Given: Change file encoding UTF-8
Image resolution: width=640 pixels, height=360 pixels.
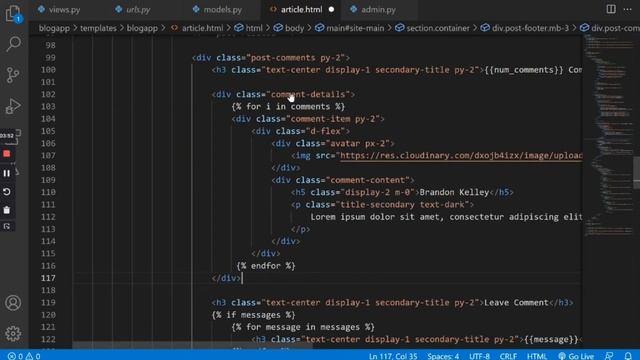Looking at the screenshot, I should pyautogui.click(x=479, y=356).
